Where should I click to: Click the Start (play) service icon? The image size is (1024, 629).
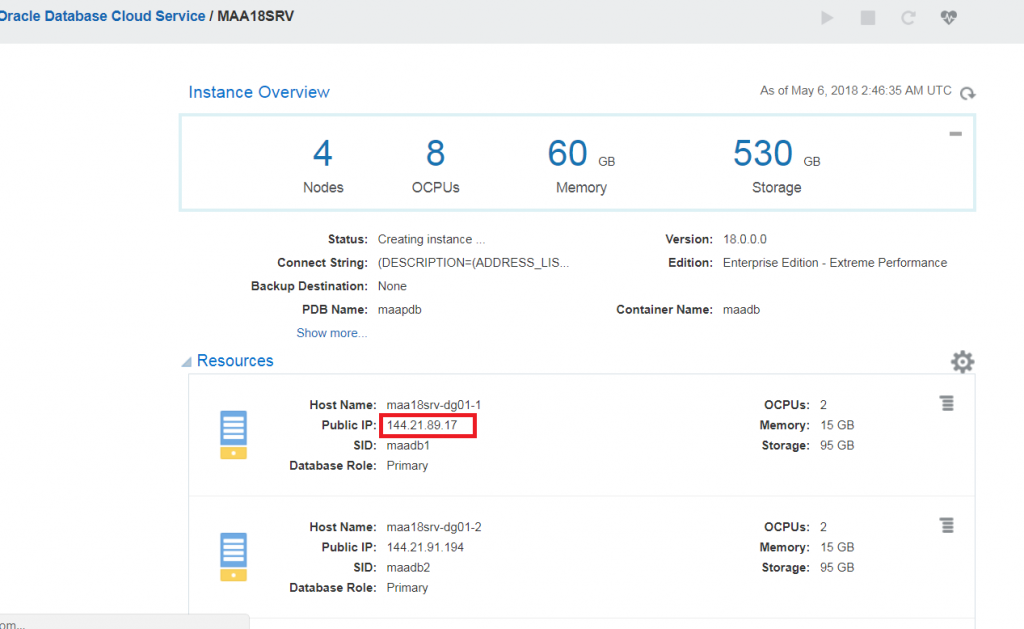[827, 18]
